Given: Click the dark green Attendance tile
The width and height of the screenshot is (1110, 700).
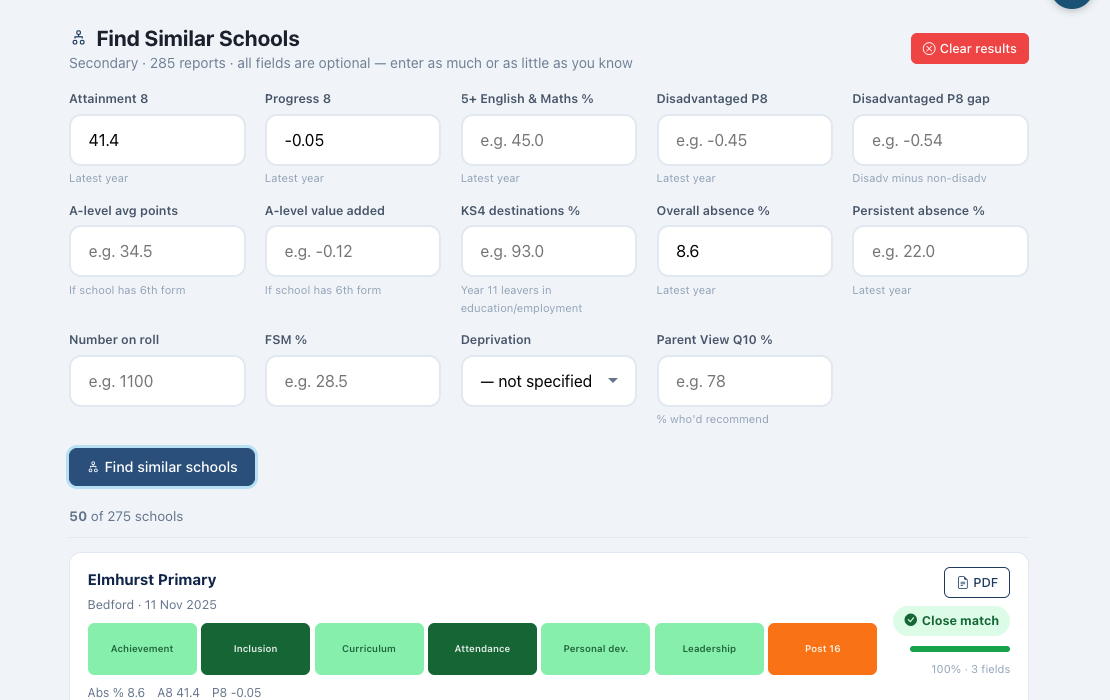Looking at the screenshot, I should point(482,649).
